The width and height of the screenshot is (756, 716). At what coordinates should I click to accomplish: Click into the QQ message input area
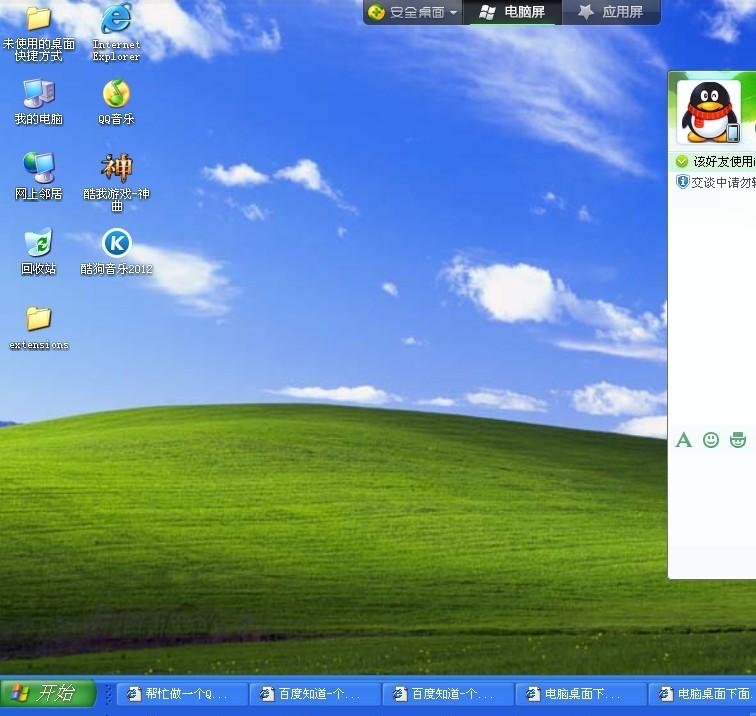[x=713, y=497]
